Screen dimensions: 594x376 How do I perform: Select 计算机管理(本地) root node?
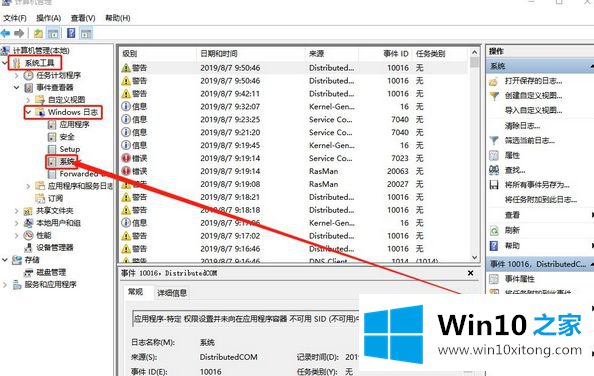[x=41, y=50]
